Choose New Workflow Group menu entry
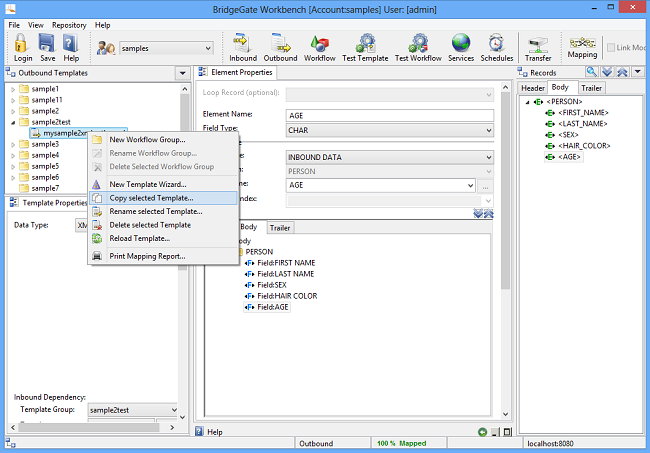The image size is (650, 453). [x=163, y=140]
